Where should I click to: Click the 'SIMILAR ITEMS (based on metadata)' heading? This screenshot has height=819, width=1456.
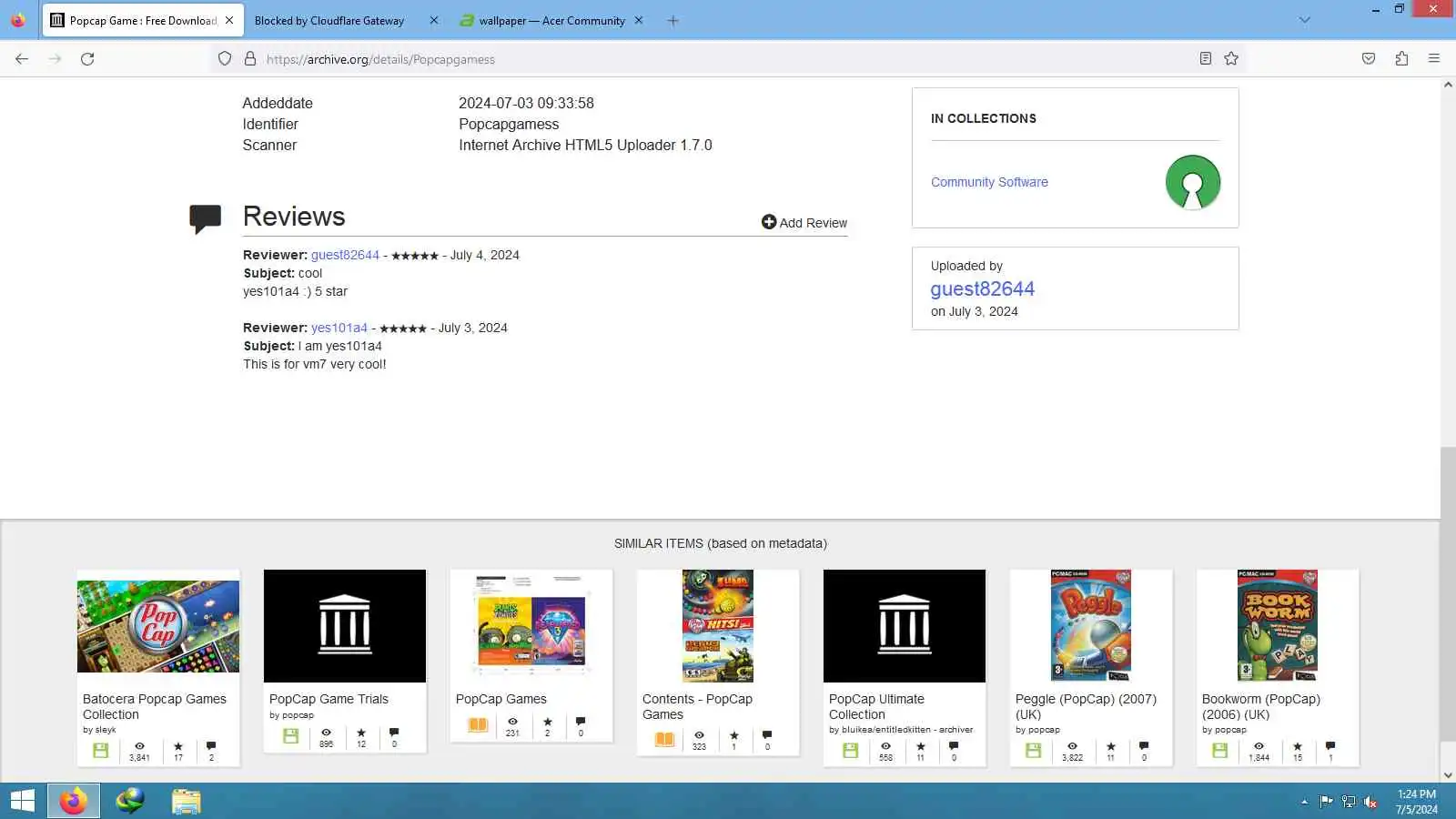[x=721, y=544]
